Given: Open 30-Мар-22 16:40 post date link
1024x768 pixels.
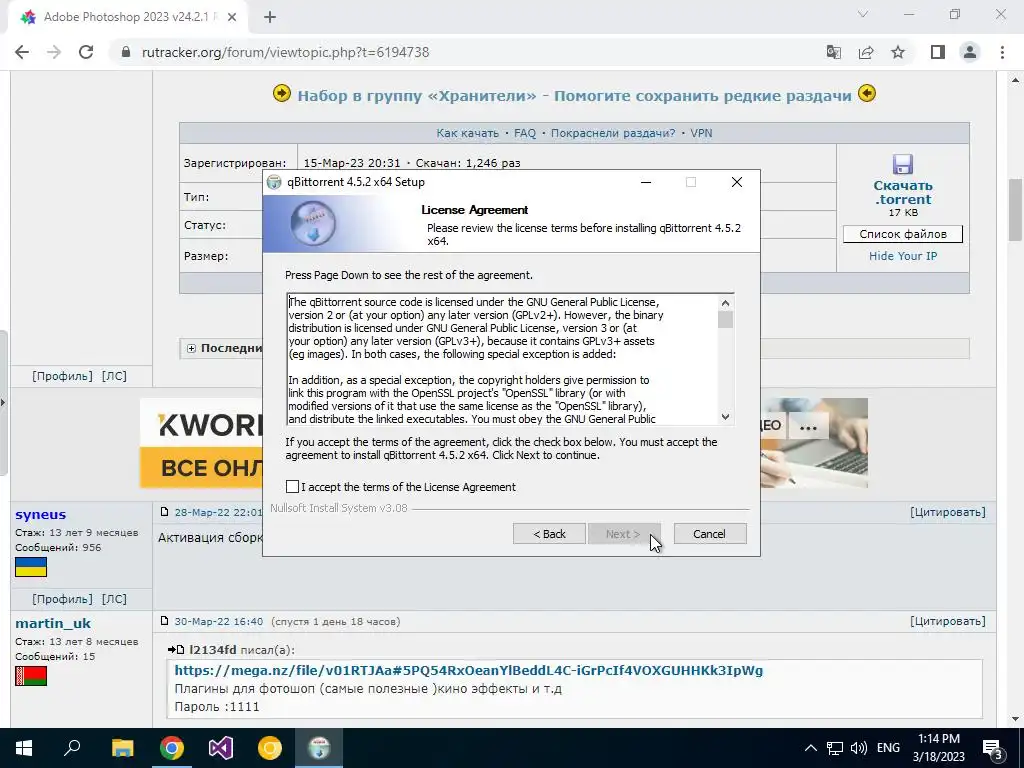Looking at the screenshot, I should coord(219,622).
